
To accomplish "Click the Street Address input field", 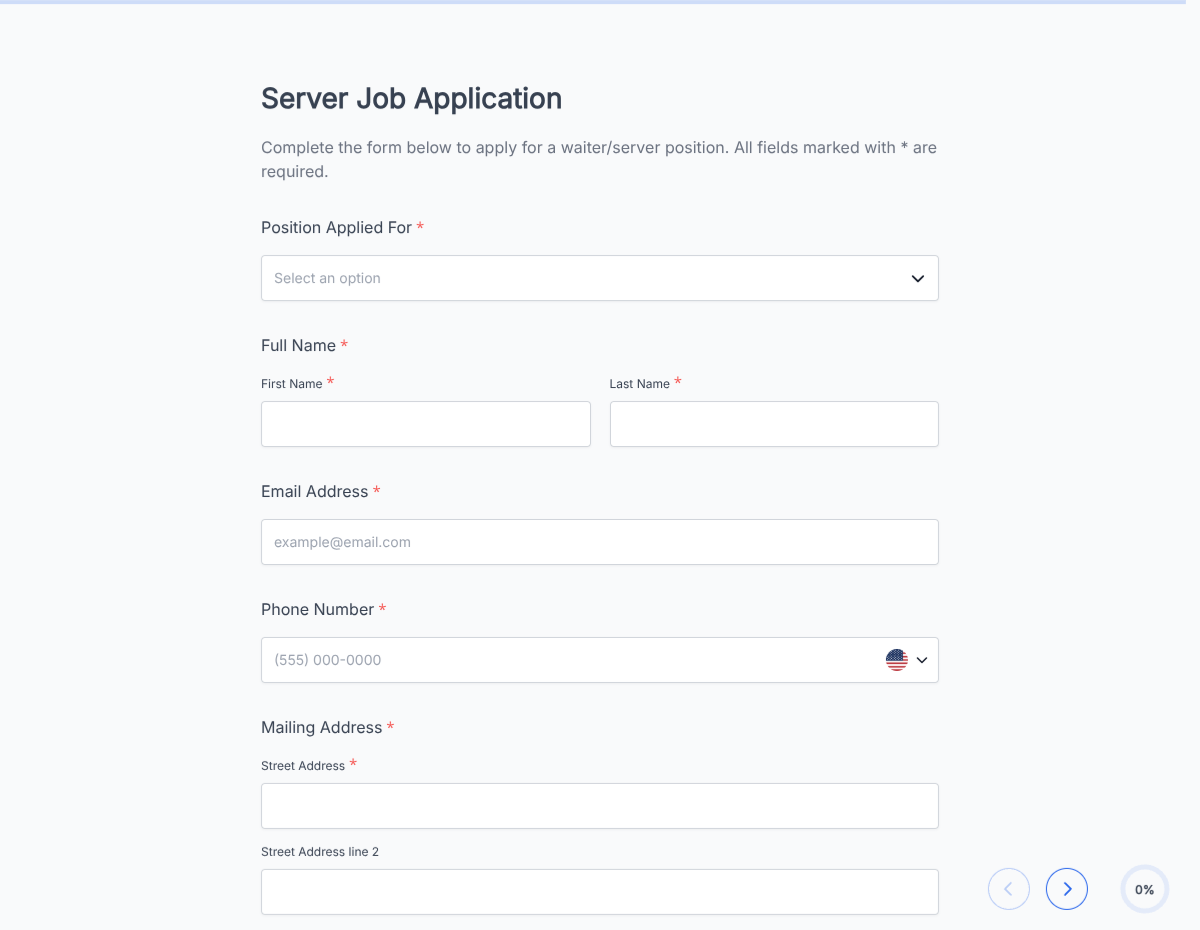I will pos(600,806).
